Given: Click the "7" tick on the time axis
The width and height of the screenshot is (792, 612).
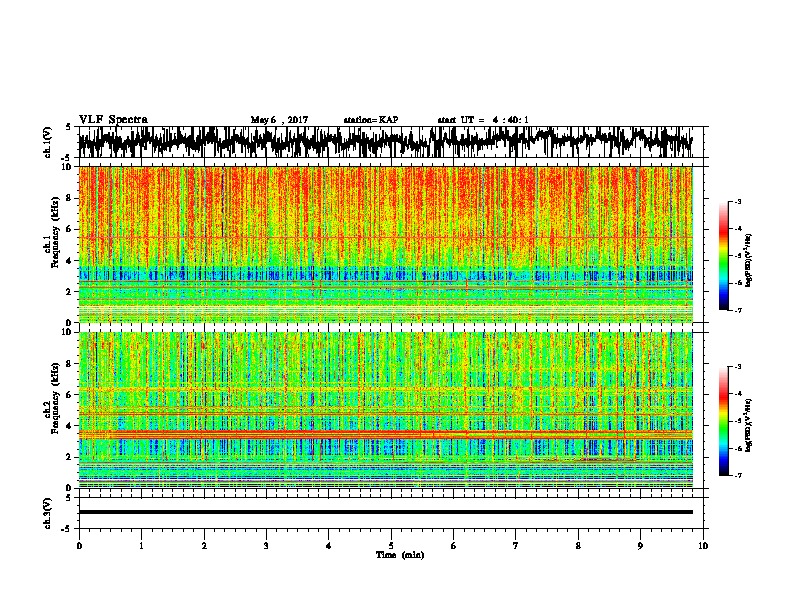Looking at the screenshot, I should pyautogui.click(x=516, y=546).
